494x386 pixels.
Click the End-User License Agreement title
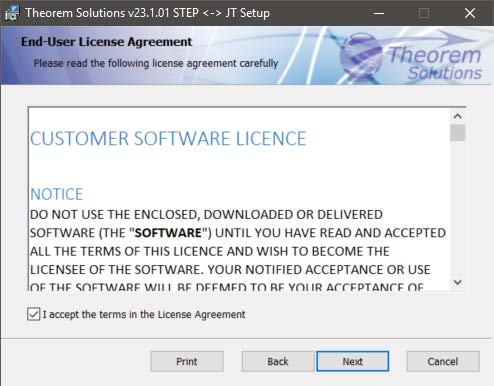click(106, 42)
